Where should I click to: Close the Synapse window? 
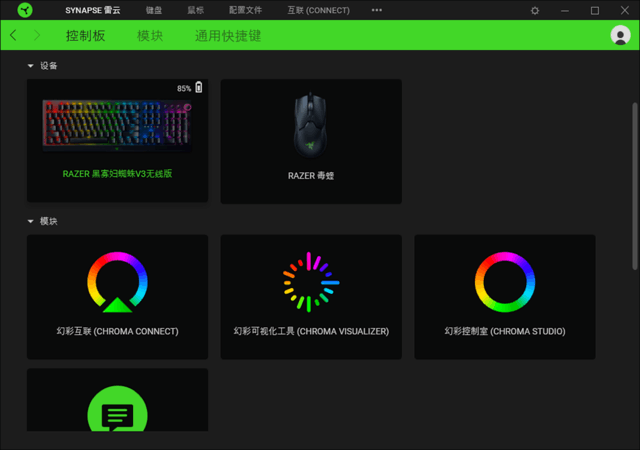coord(624,10)
